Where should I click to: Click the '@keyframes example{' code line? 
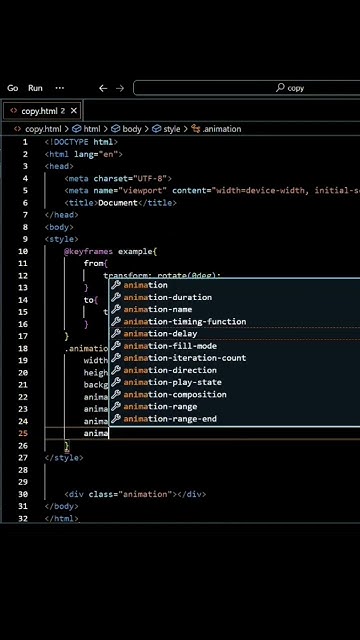point(111,251)
